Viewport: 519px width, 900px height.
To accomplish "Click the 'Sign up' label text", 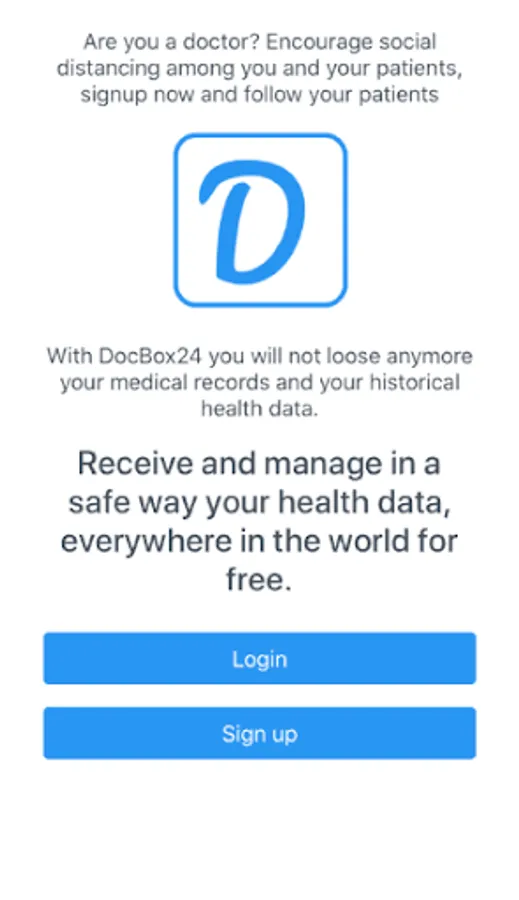I will tap(260, 734).
